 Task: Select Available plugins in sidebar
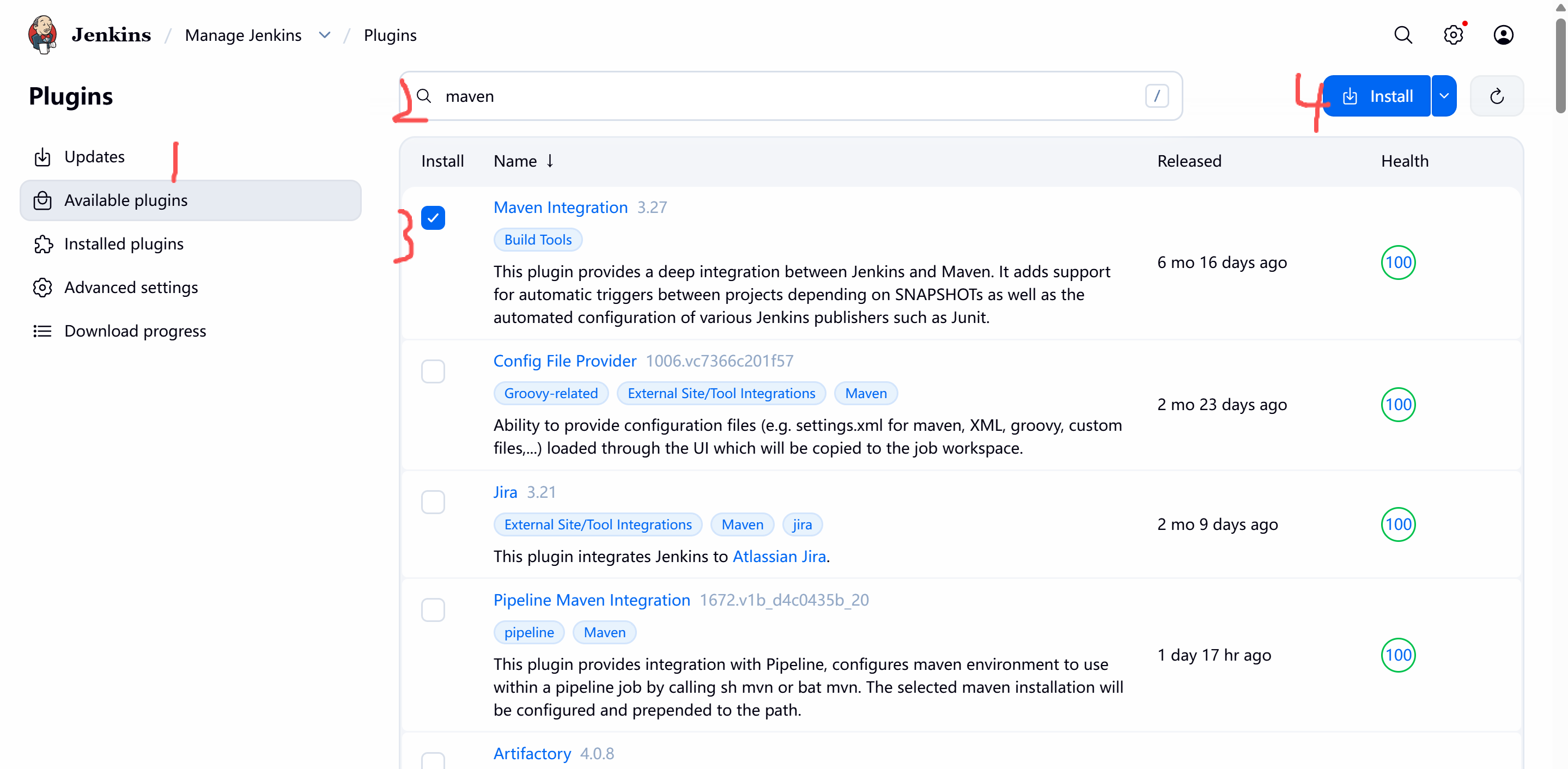(x=125, y=200)
